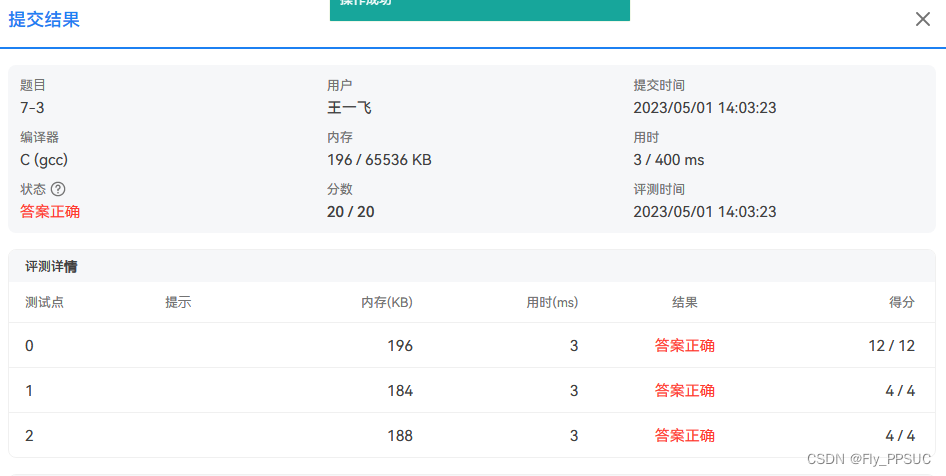Click the score 12 / 12
The width and height of the screenshot is (946, 476).
coord(892,346)
